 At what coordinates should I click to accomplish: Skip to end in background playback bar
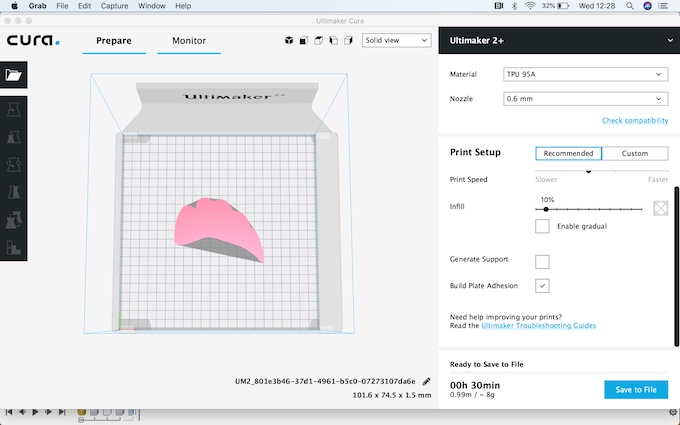[62, 412]
